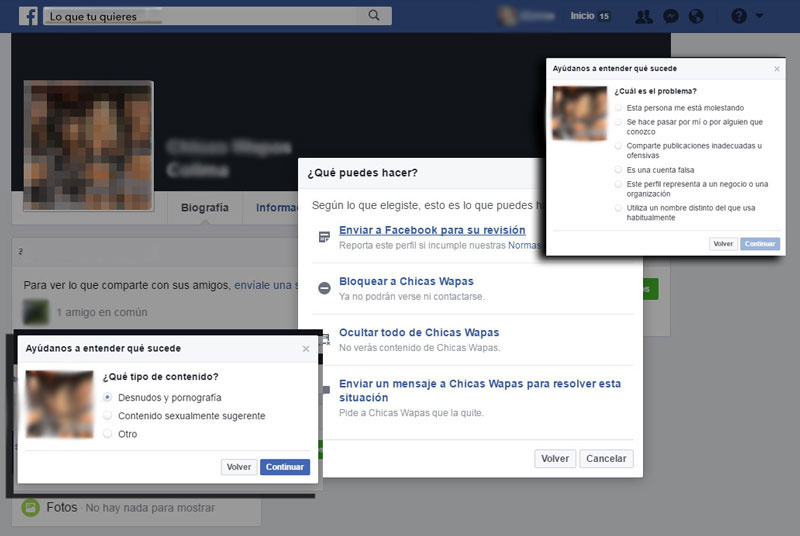Open blurred user profile in top bar

point(526,16)
